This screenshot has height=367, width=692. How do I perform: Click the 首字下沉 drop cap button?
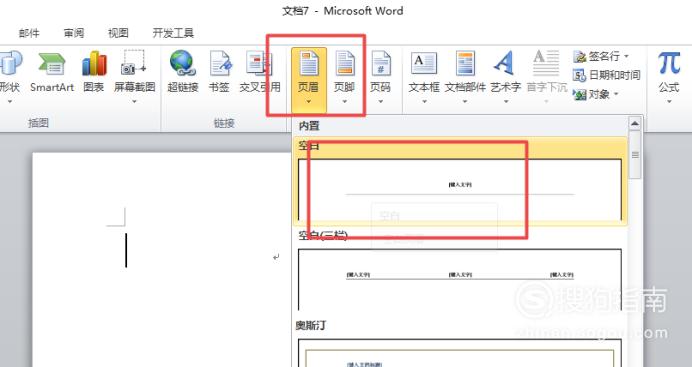[546, 77]
